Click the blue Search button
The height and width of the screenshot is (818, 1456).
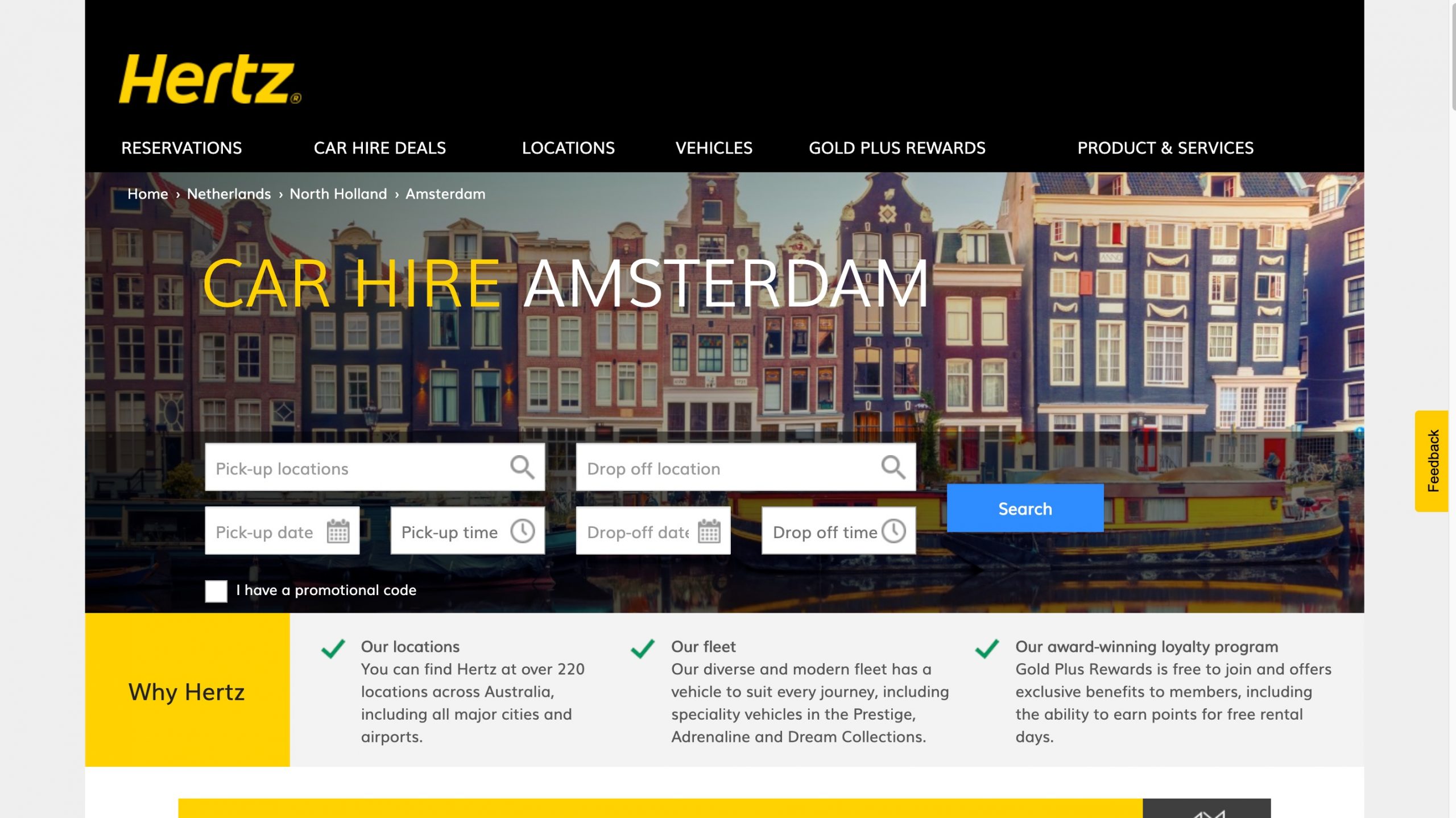click(1025, 508)
